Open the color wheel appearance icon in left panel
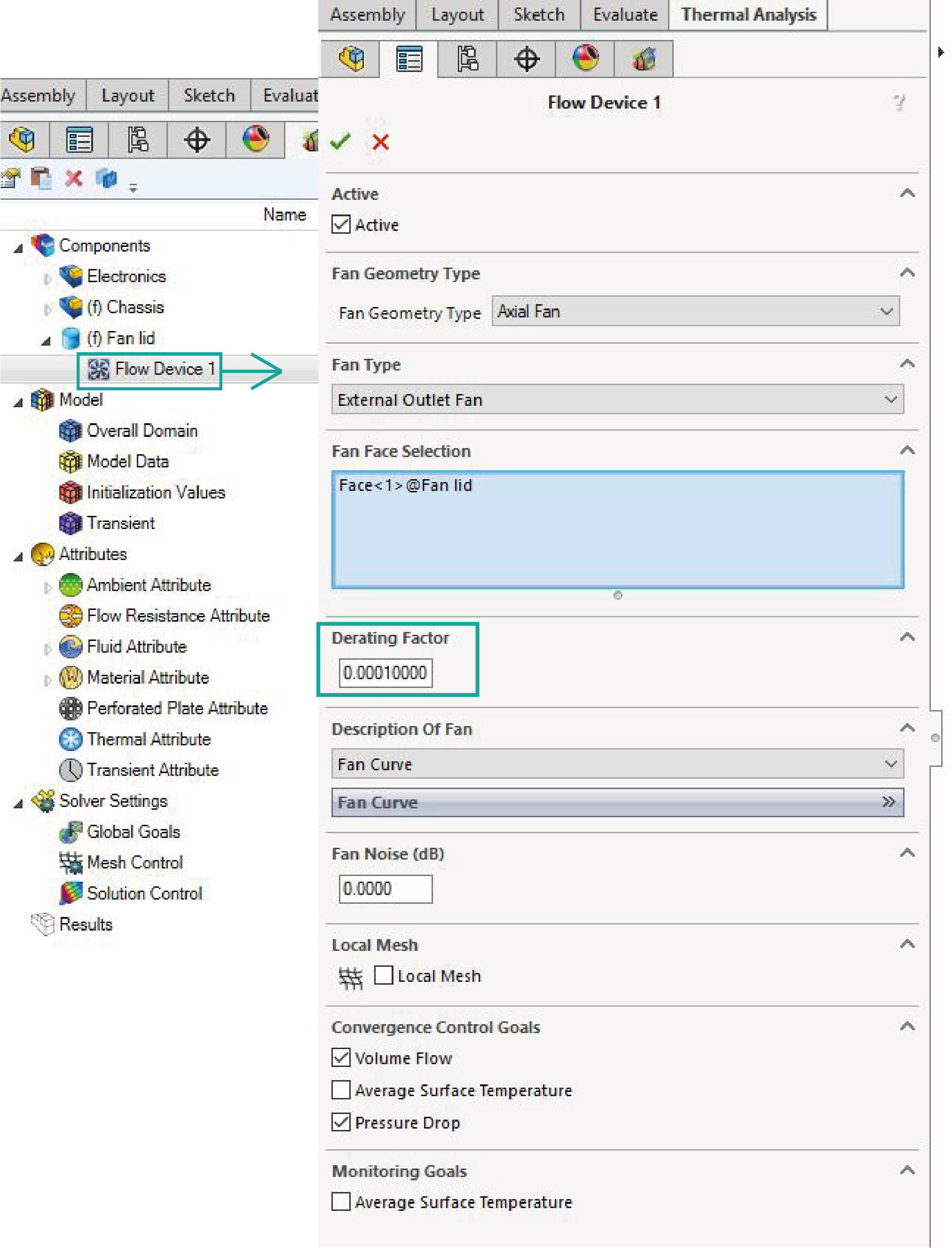This screenshot has width=952, height=1248. pyautogui.click(x=256, y=139)
